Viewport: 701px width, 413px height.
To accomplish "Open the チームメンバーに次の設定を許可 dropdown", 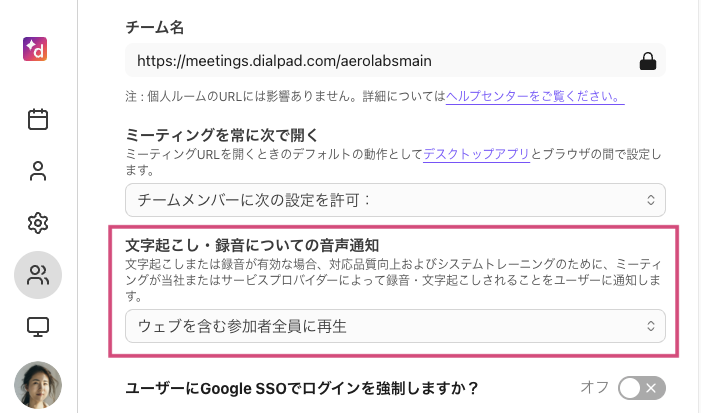I will tap(395, 200).
